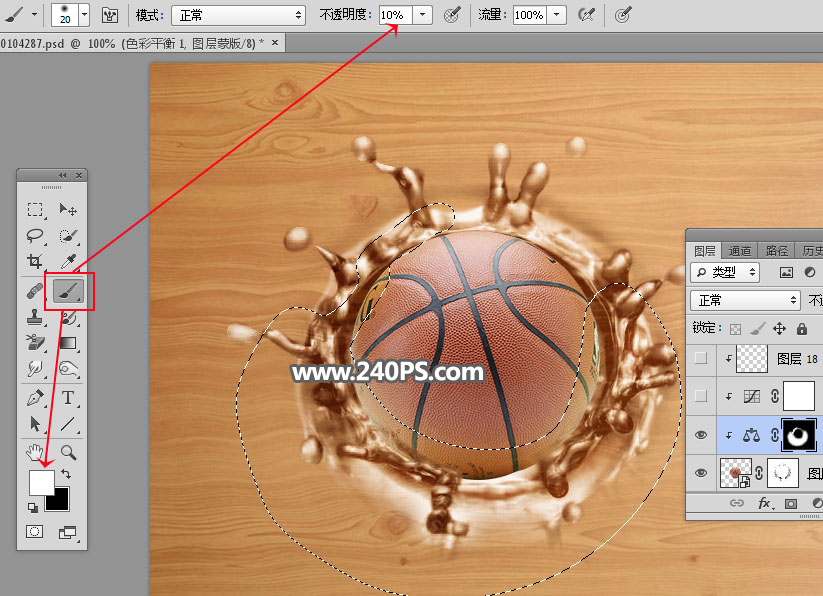Toggle the Brush panel from the options bar
Viewport: 823px width, 596px height.
point(110,15)
